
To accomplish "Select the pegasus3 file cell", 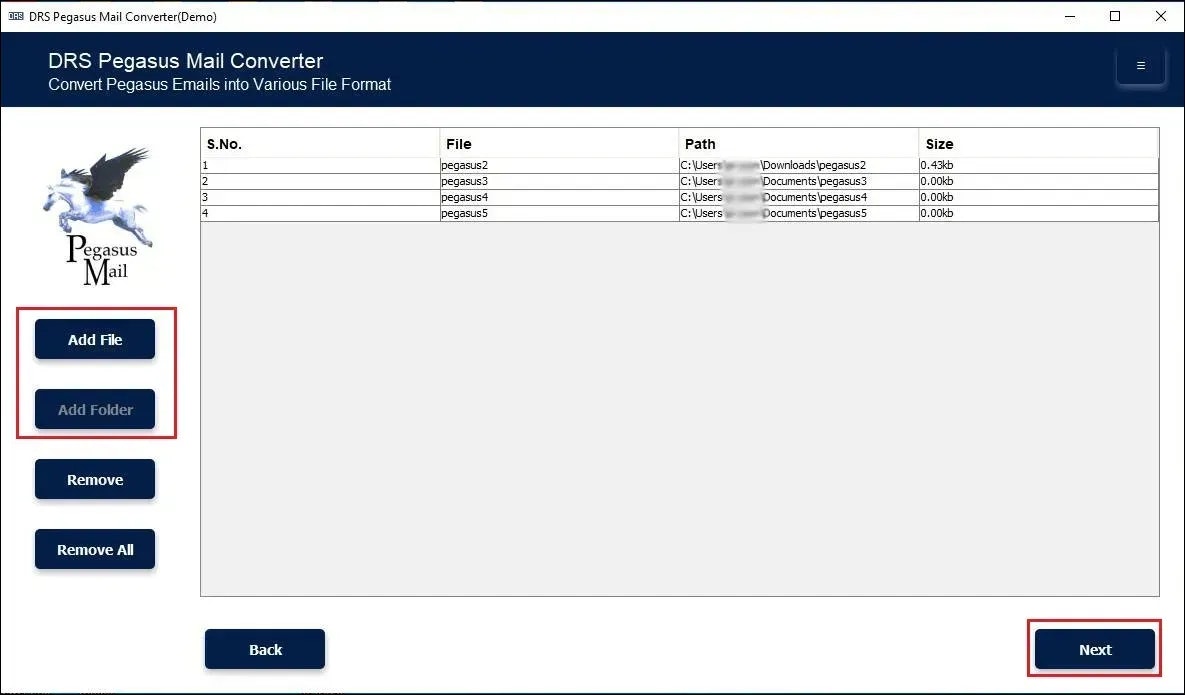I will (x=559, y=181).
